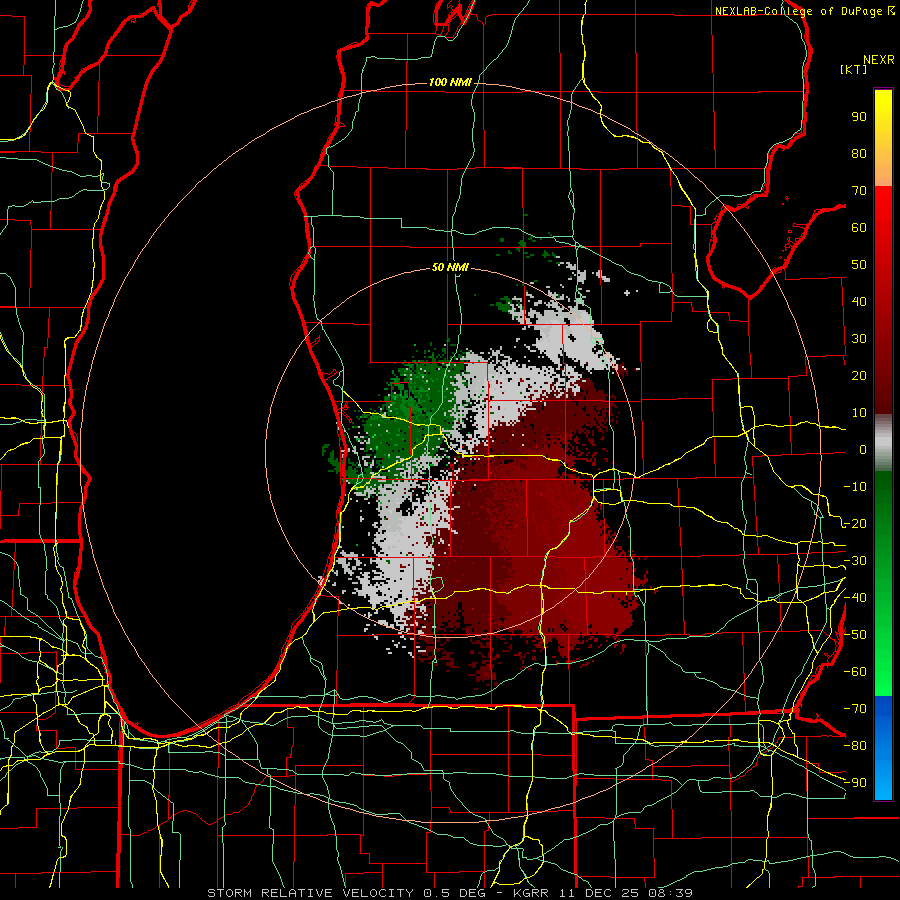
Task: Click the 100 NMI range ring label
Action: (x=450, y=83)
